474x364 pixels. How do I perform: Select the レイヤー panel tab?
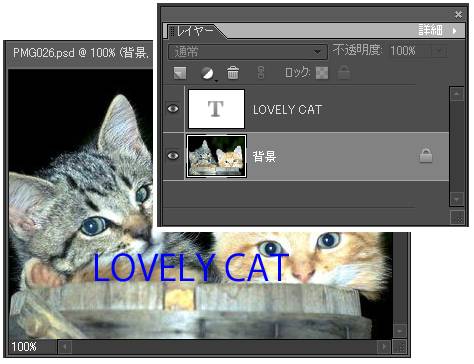pos(195,31)
